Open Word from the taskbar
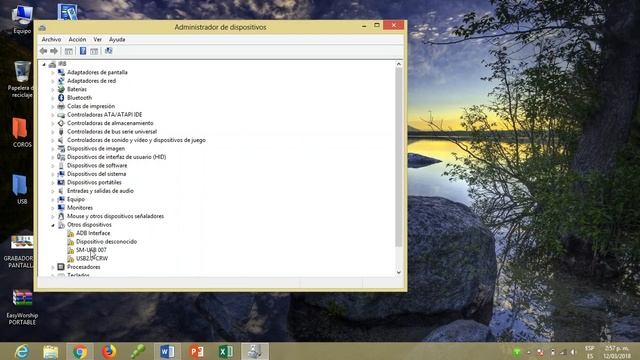The image size is (640, 360). coord(167,351)
